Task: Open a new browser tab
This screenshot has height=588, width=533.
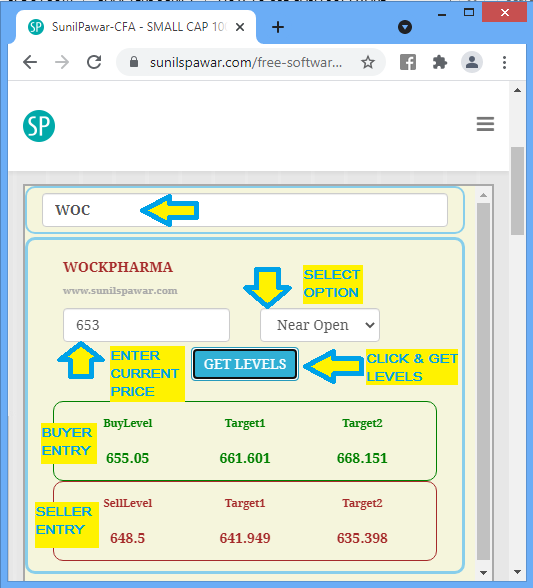Action: tap(278, 27)
